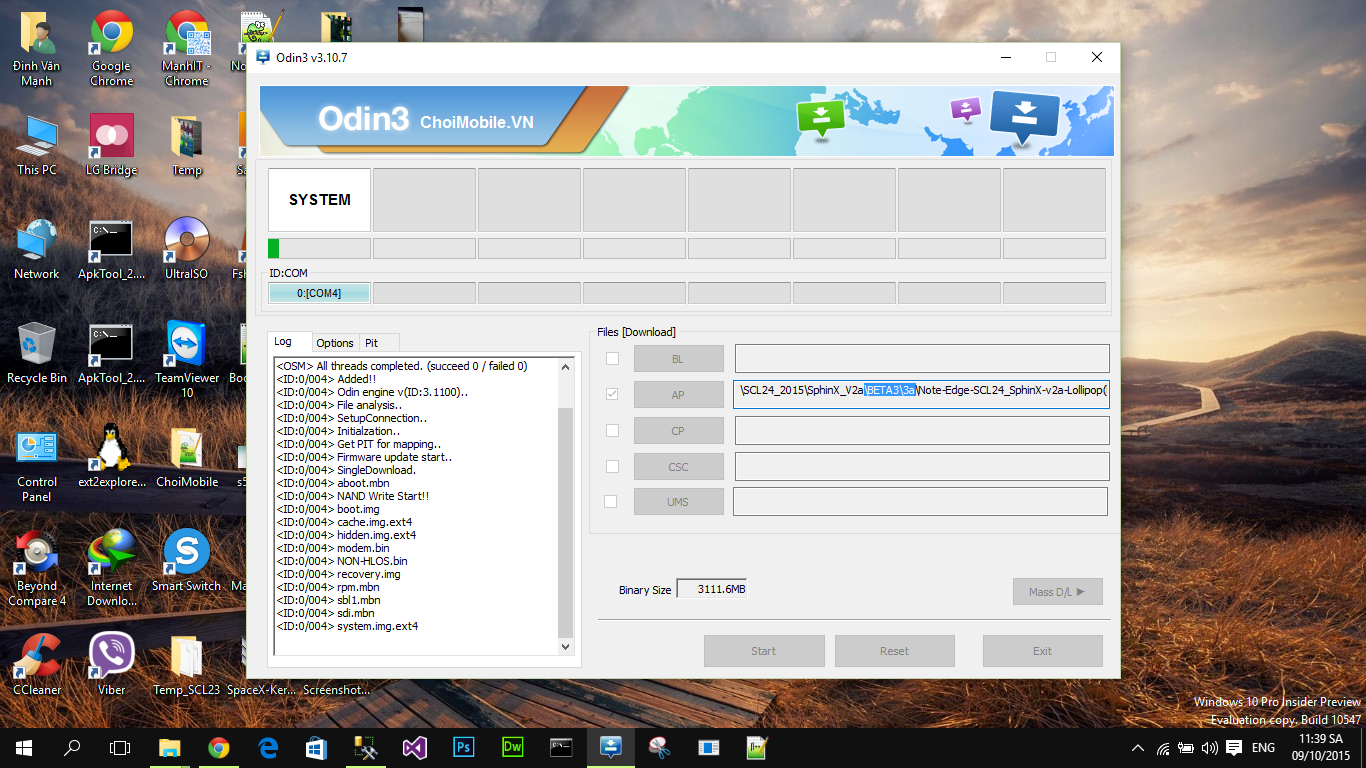Open Photoshop from the taskbar
This screenshot has width=1366, height=768.
pos(463,747)
